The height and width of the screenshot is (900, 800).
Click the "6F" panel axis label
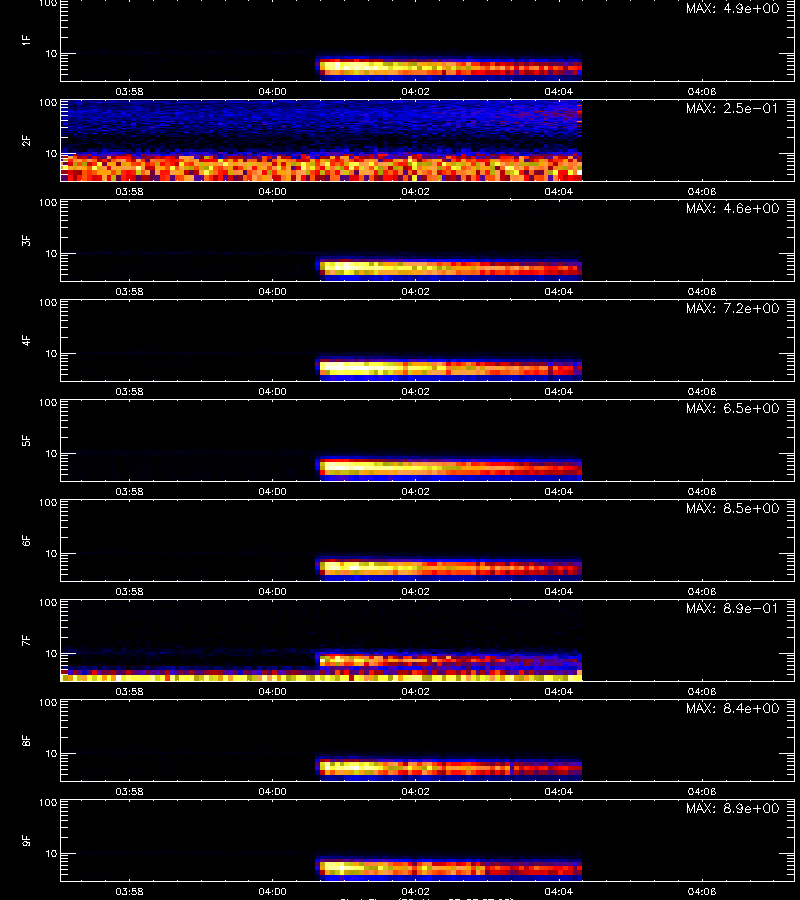26,541
